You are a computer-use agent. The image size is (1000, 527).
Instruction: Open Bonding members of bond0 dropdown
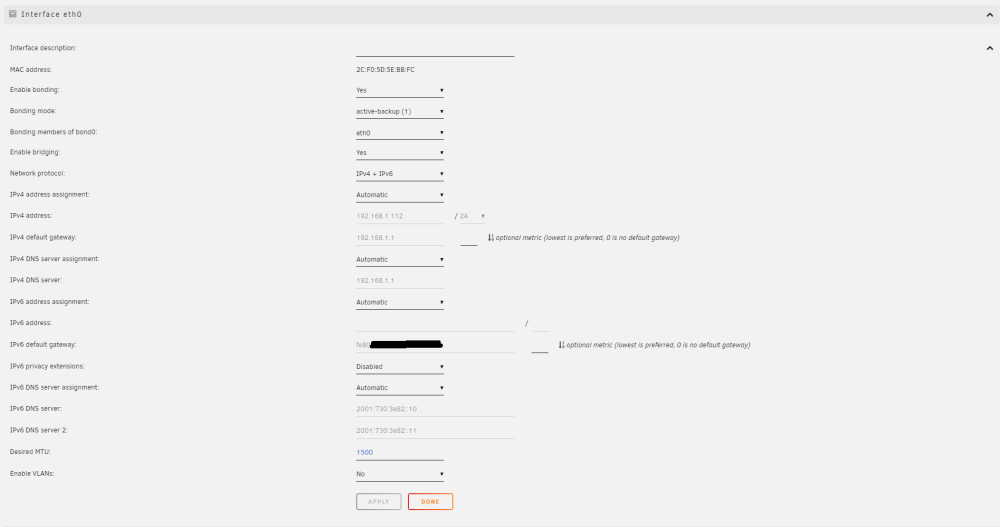click(x=400, y=133)
